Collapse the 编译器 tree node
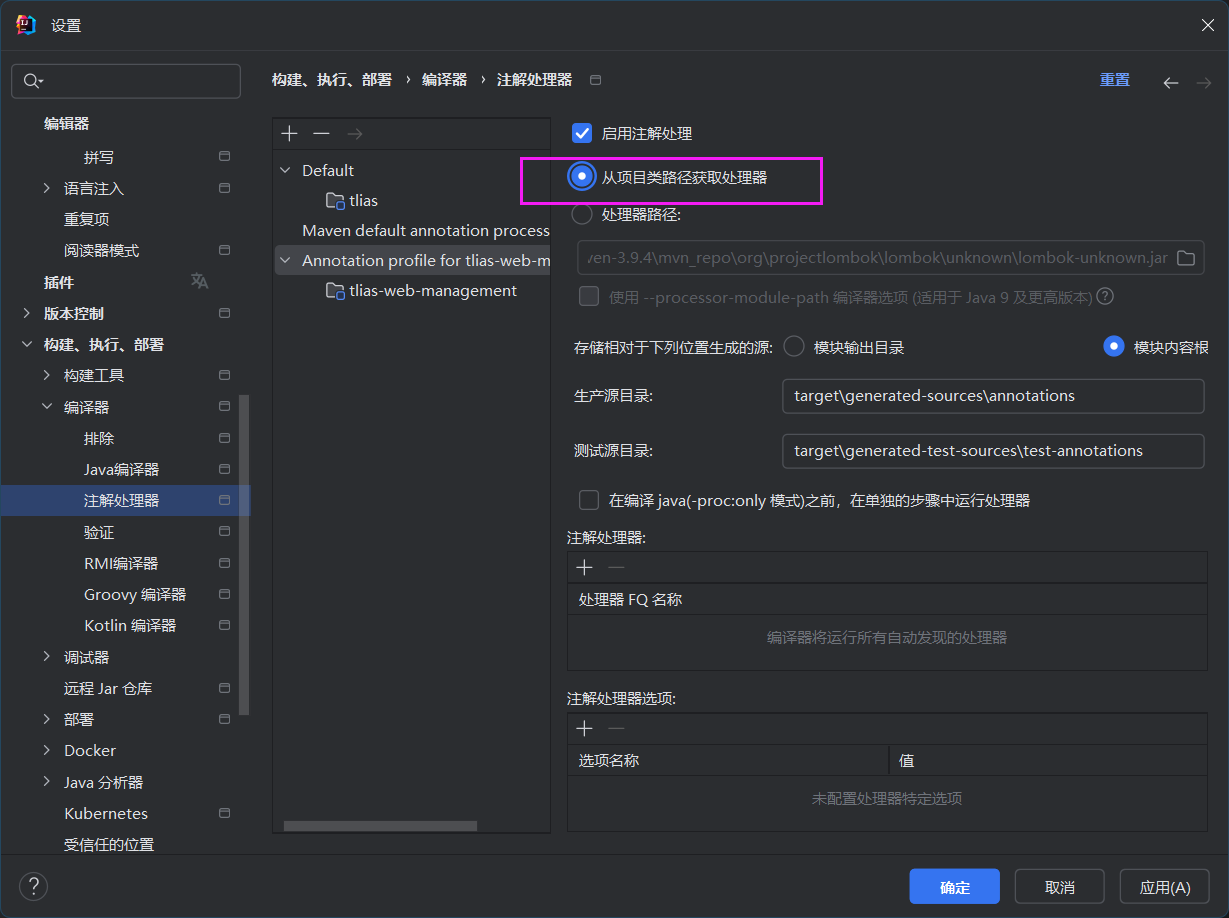1229x918 pixels. point(47,407)
